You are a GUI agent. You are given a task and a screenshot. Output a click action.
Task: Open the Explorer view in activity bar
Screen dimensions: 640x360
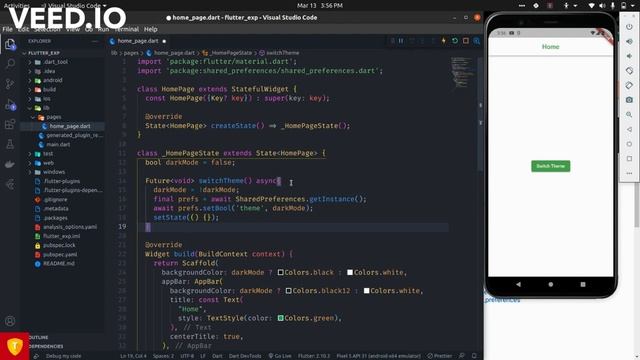(x=10, y=44)
